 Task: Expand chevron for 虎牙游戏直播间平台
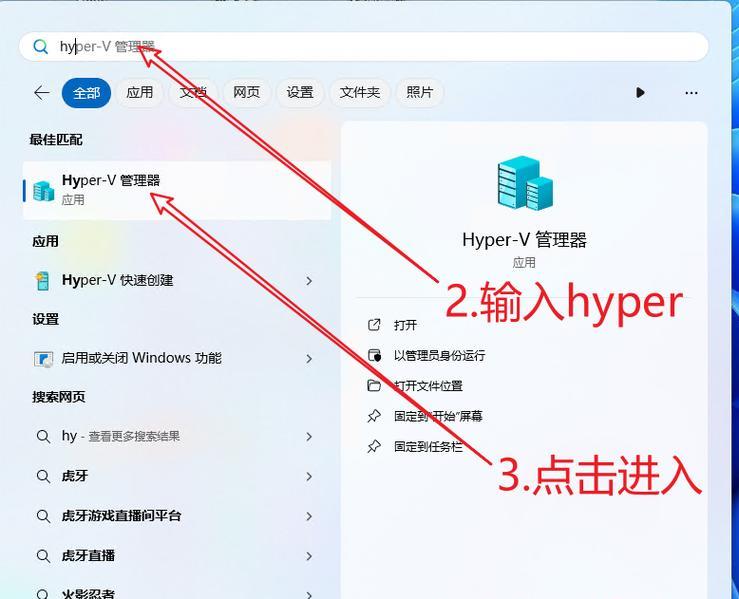(x=309, y=517)
